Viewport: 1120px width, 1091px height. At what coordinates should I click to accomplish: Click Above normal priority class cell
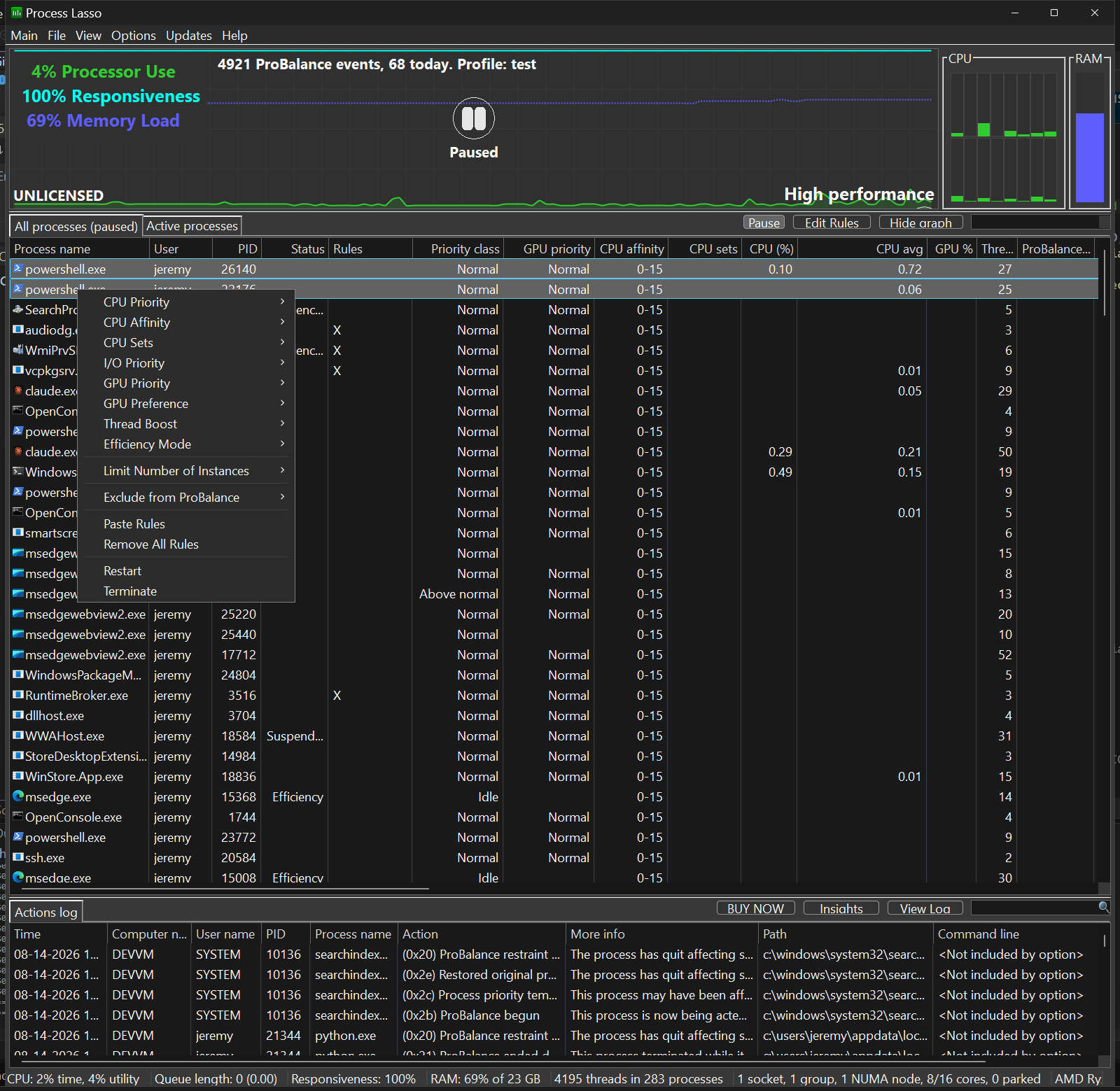pos(458,593)
